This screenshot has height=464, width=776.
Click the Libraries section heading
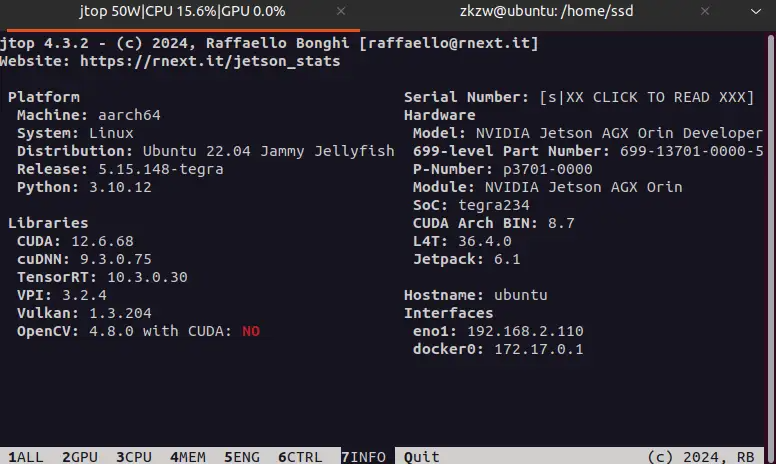(x=48, y=223)
